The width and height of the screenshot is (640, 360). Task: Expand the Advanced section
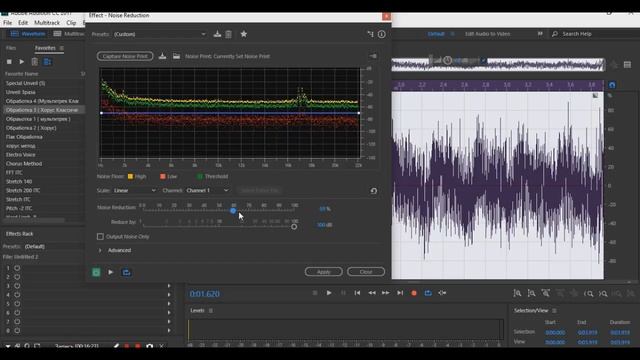click(x=100, y=250)
